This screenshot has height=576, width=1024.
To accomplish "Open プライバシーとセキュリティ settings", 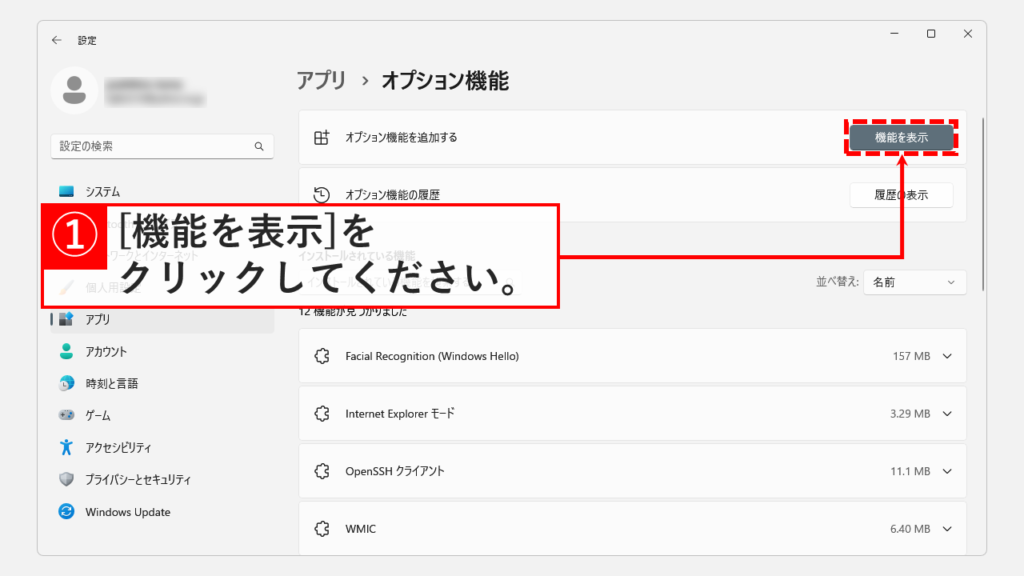I will pyautogui.click(x=137, y=480).
